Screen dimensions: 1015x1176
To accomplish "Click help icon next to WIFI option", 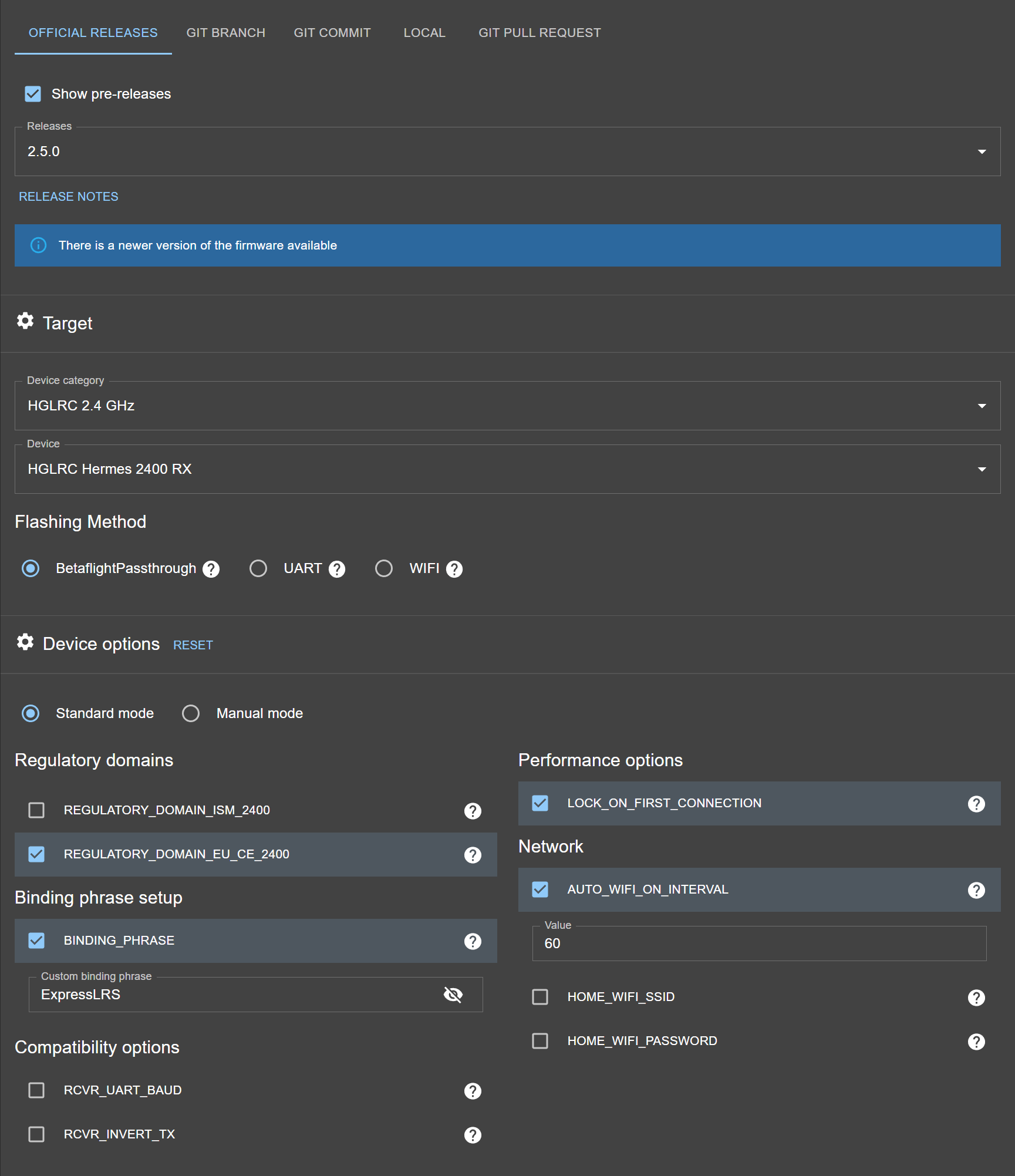I will (454, 569).
